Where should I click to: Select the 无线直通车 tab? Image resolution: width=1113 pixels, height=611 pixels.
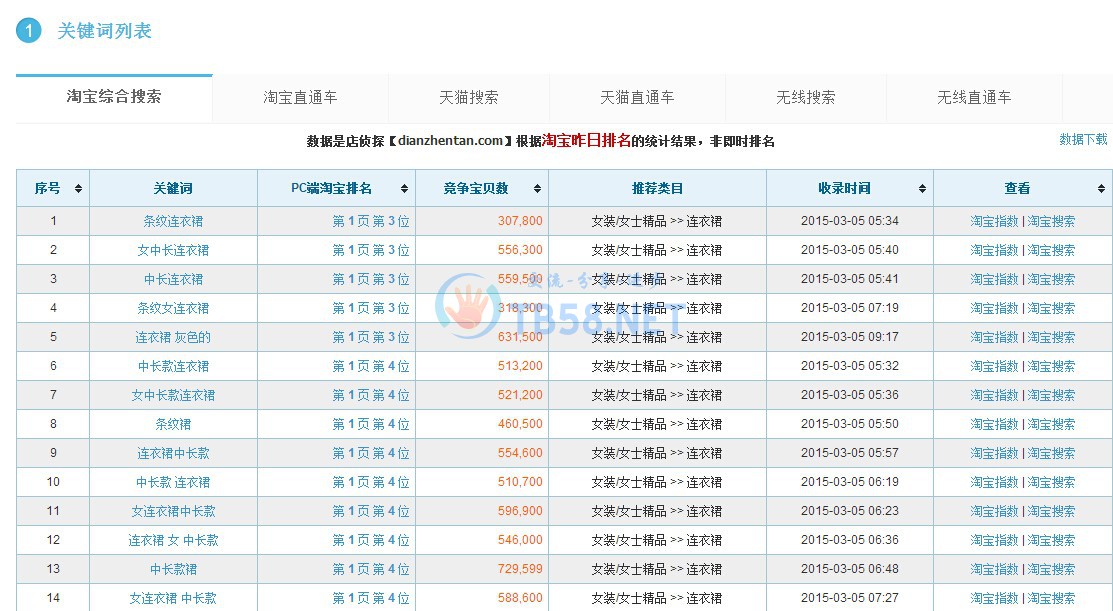coord(973,98)
